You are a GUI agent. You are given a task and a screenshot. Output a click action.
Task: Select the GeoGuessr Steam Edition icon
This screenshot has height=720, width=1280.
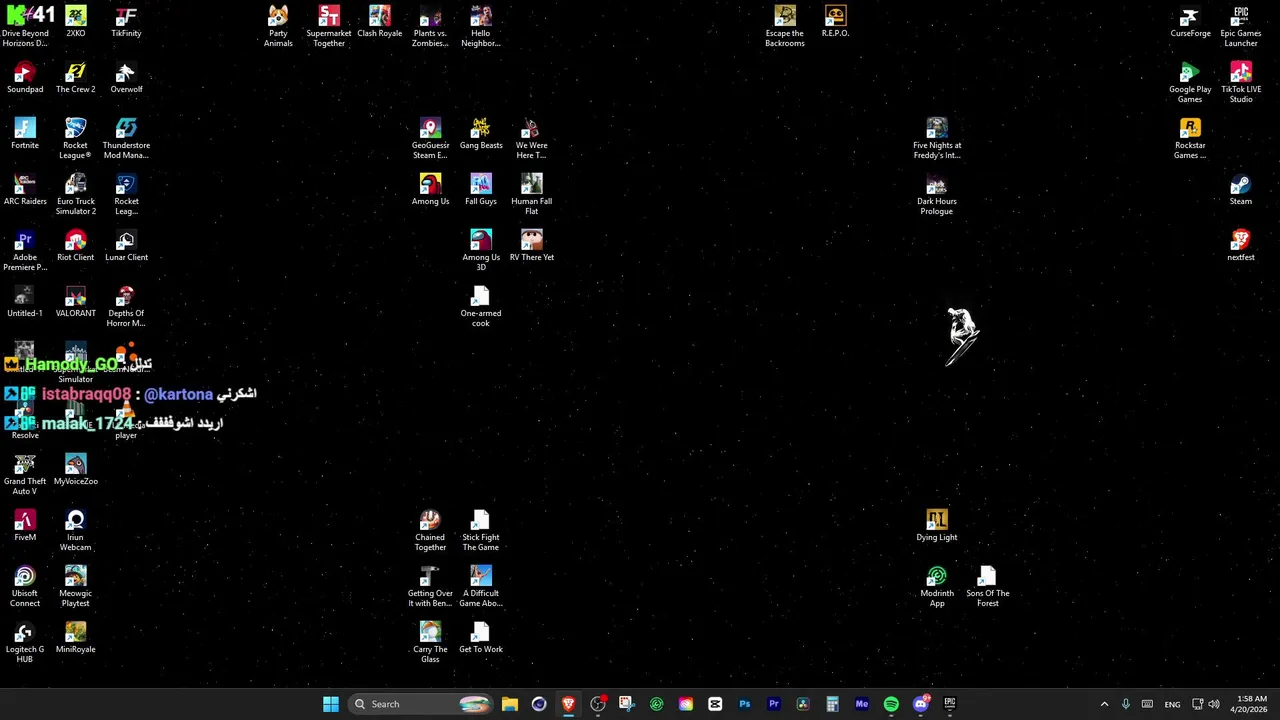pos(430,138)
